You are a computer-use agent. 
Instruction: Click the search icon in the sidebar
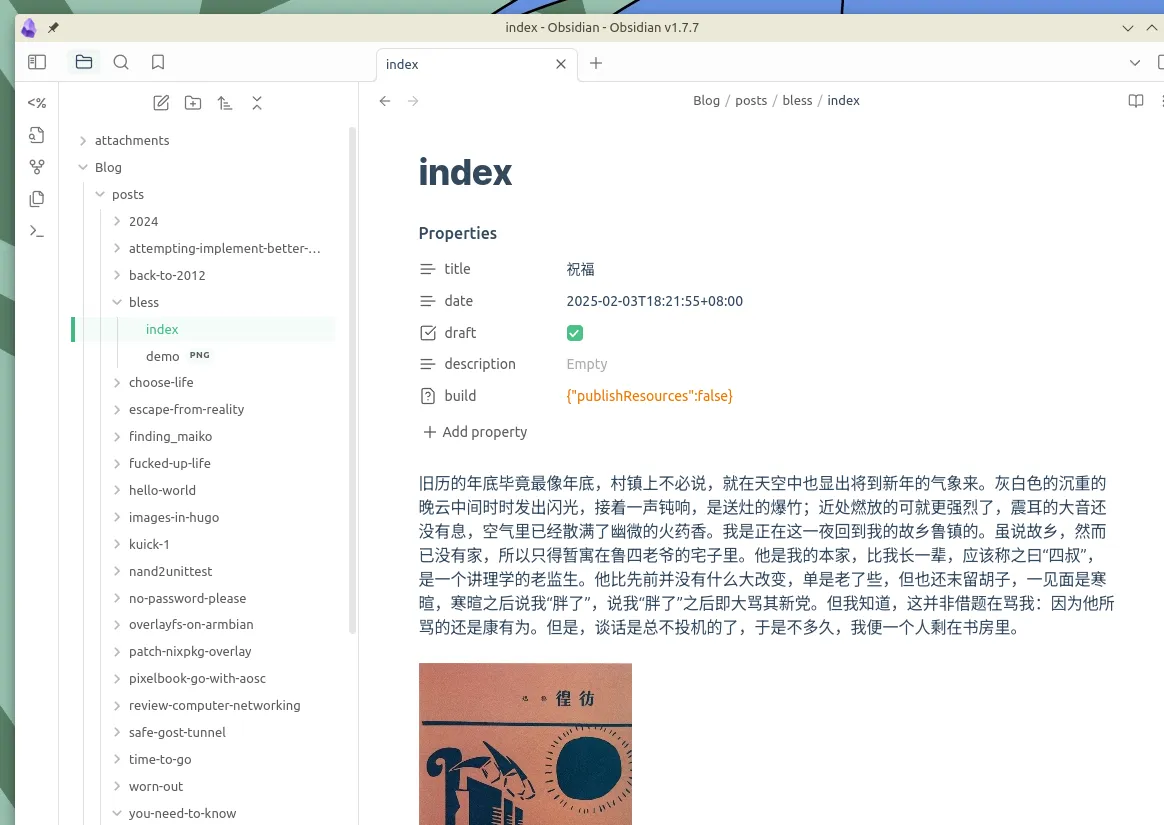pos(121,61)
